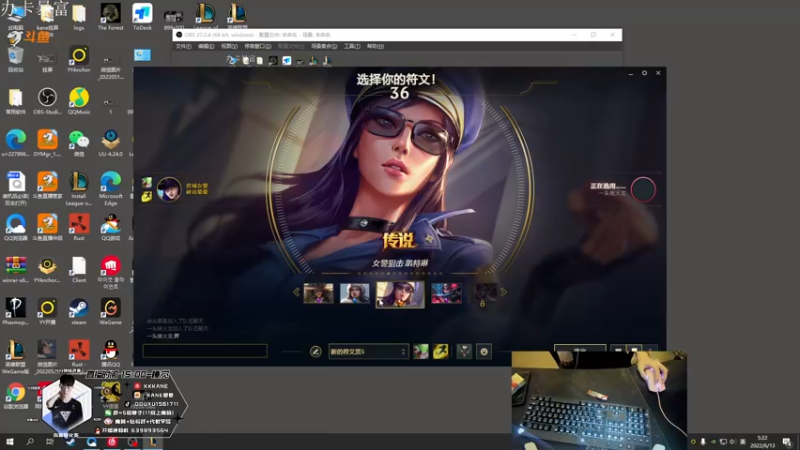Open the rune page dropdown selector
The height and width of the screenshot is (450, 800).
368,352
